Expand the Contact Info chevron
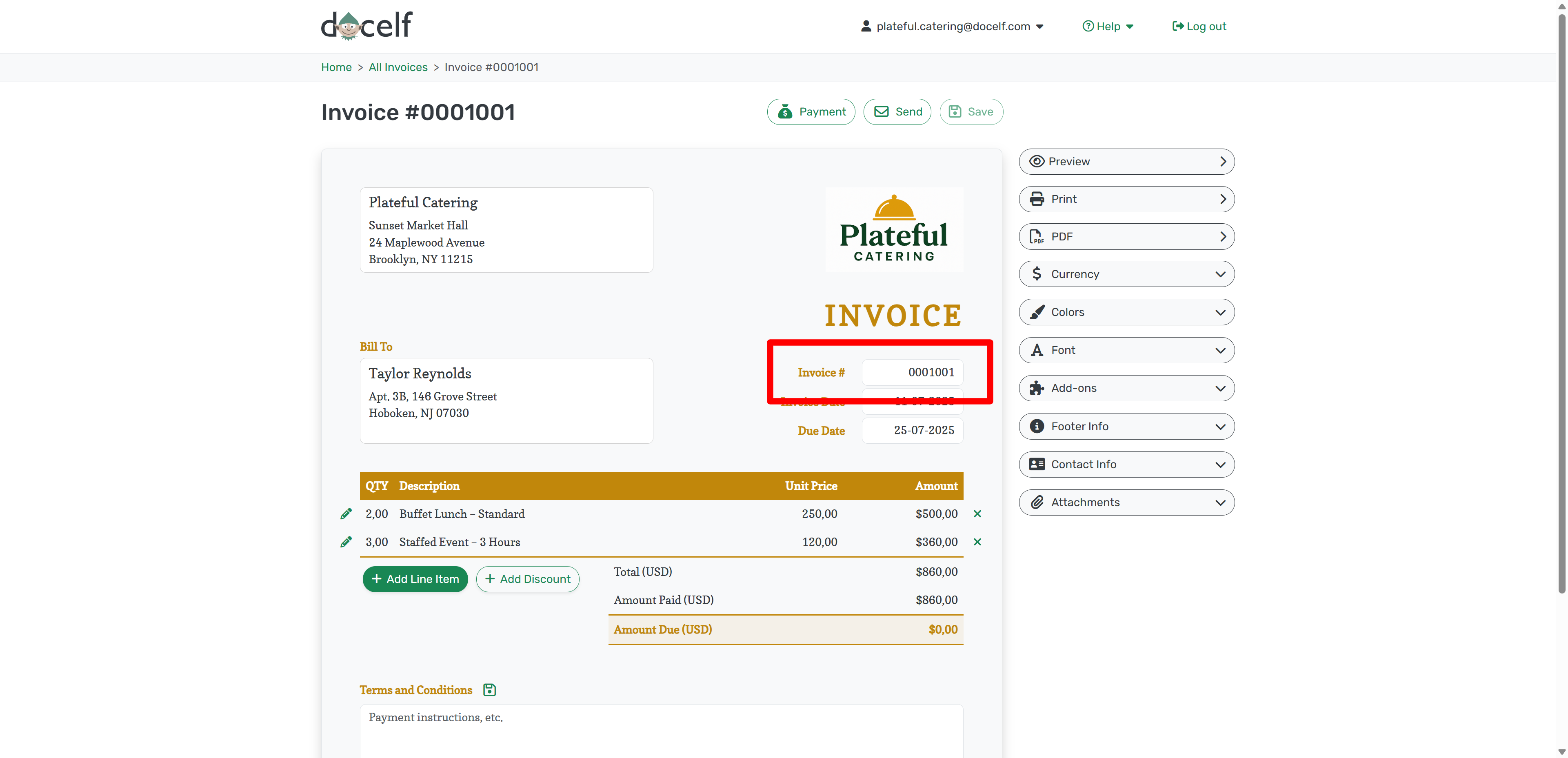The image size is (1568, 758). coord(1220,464)
